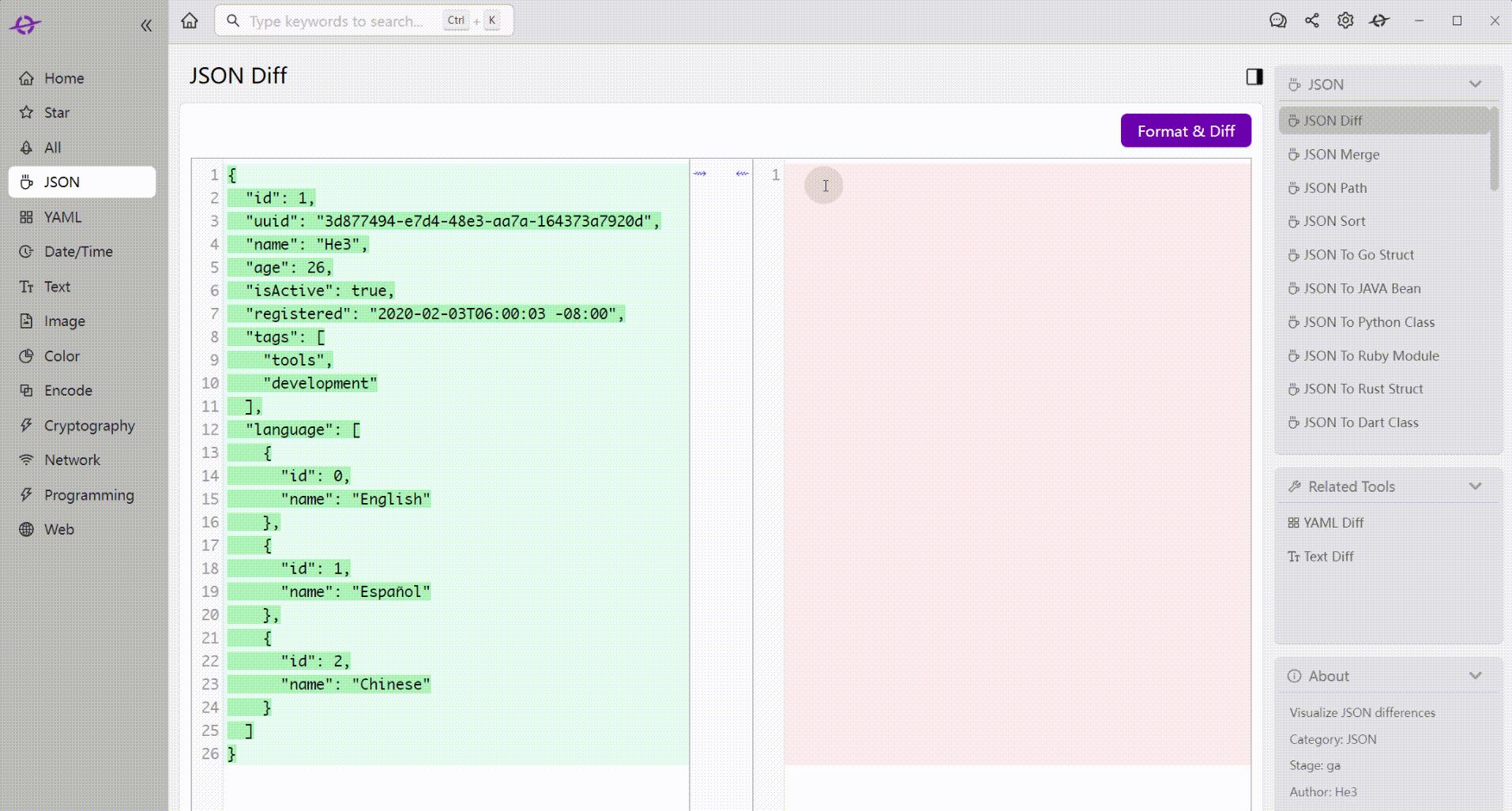Select JSON Diff in the tool list
The image size is (1512, 811).
(1384, 121)
